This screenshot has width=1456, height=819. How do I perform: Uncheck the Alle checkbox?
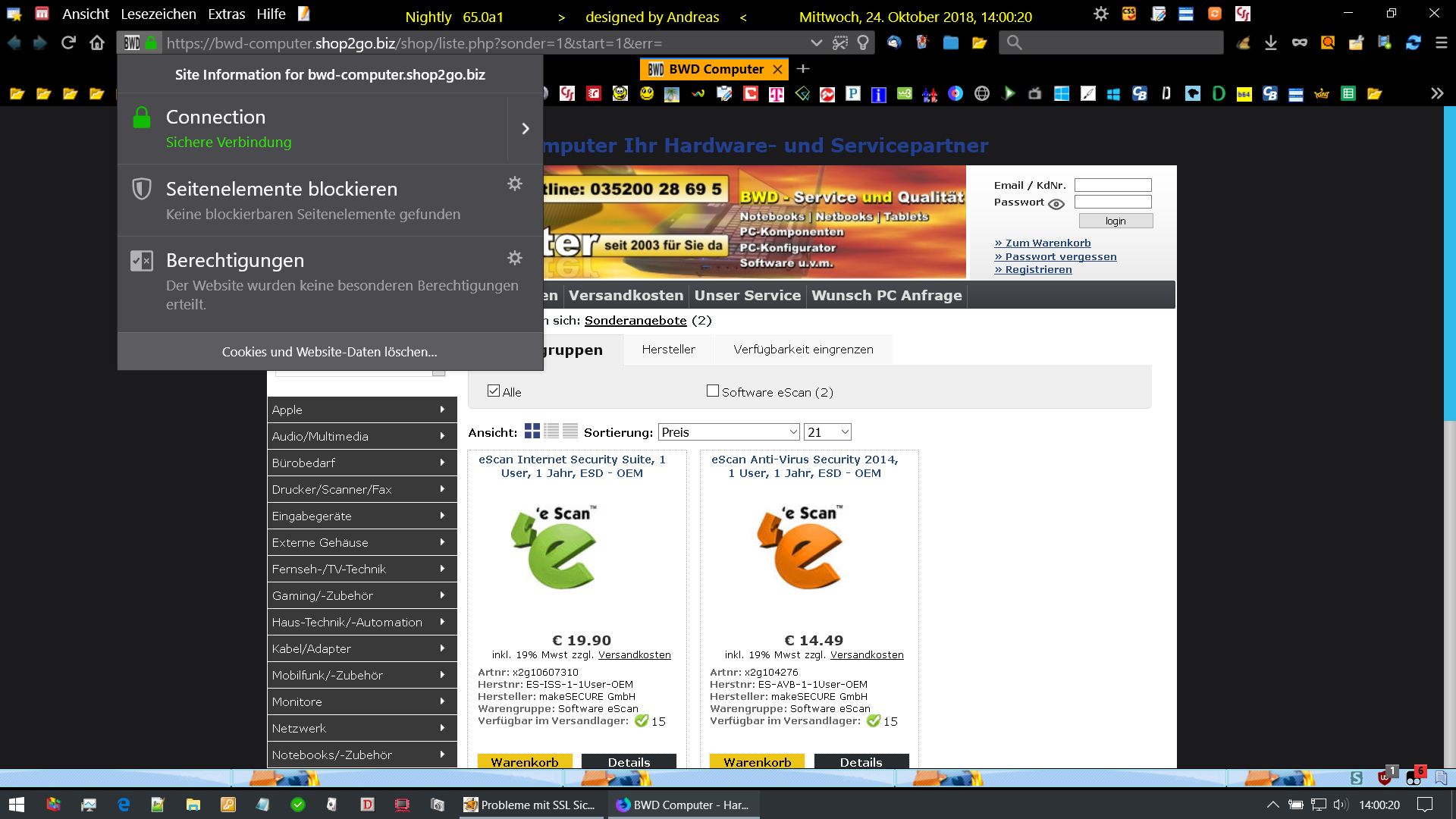coord(494,391)
